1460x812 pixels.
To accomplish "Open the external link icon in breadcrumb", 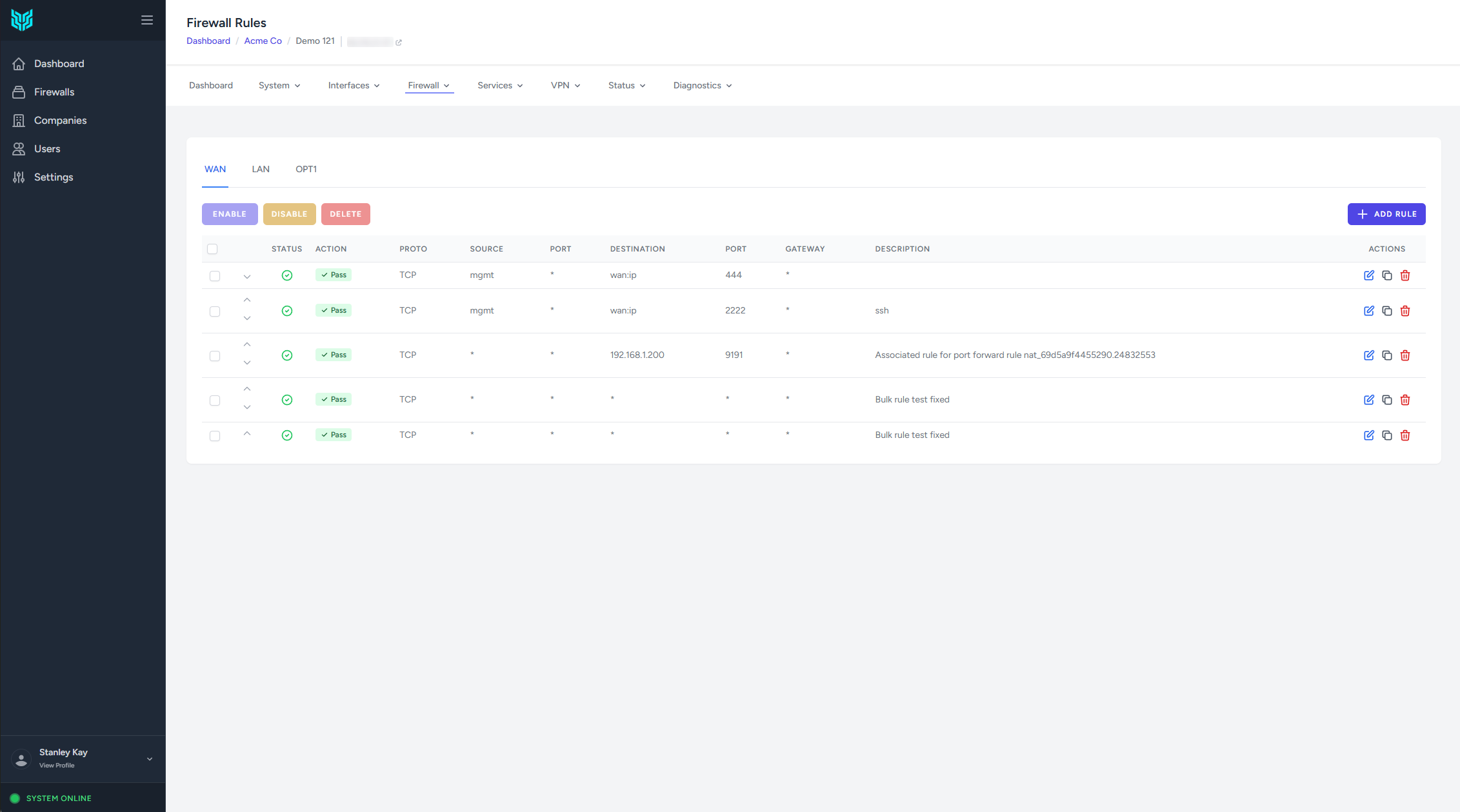I will coord(399,43).
